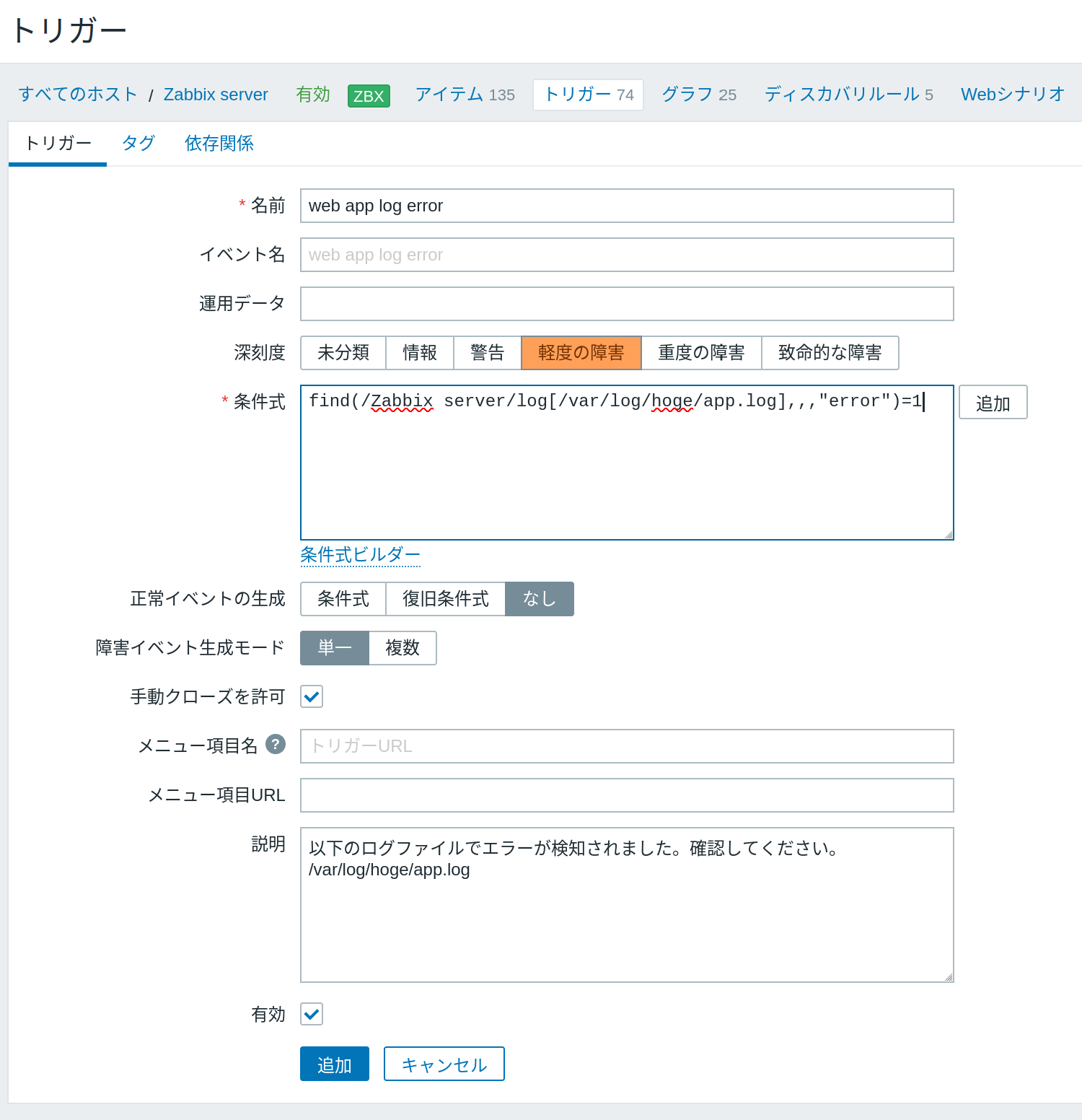
Task: Open the 依存関係 tab
Action: click(x=219, y=143)
